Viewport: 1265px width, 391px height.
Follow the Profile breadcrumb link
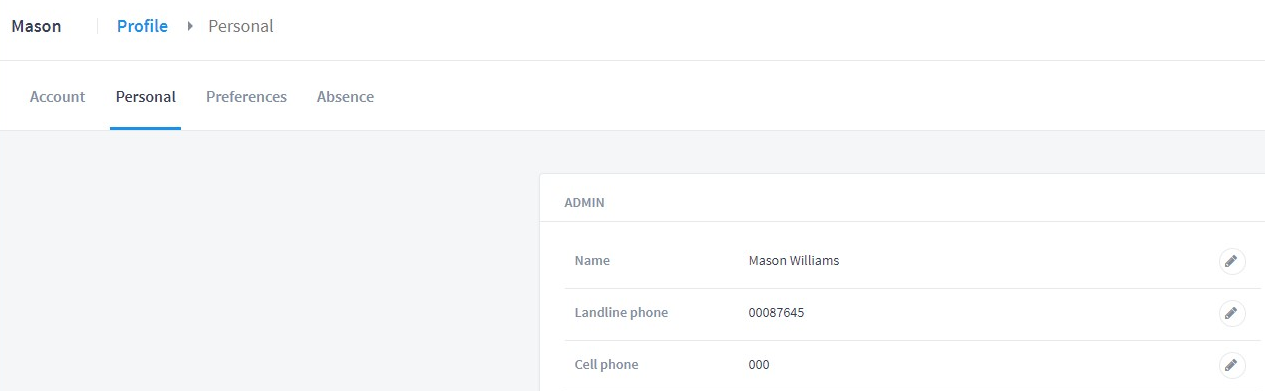[142, 26]
